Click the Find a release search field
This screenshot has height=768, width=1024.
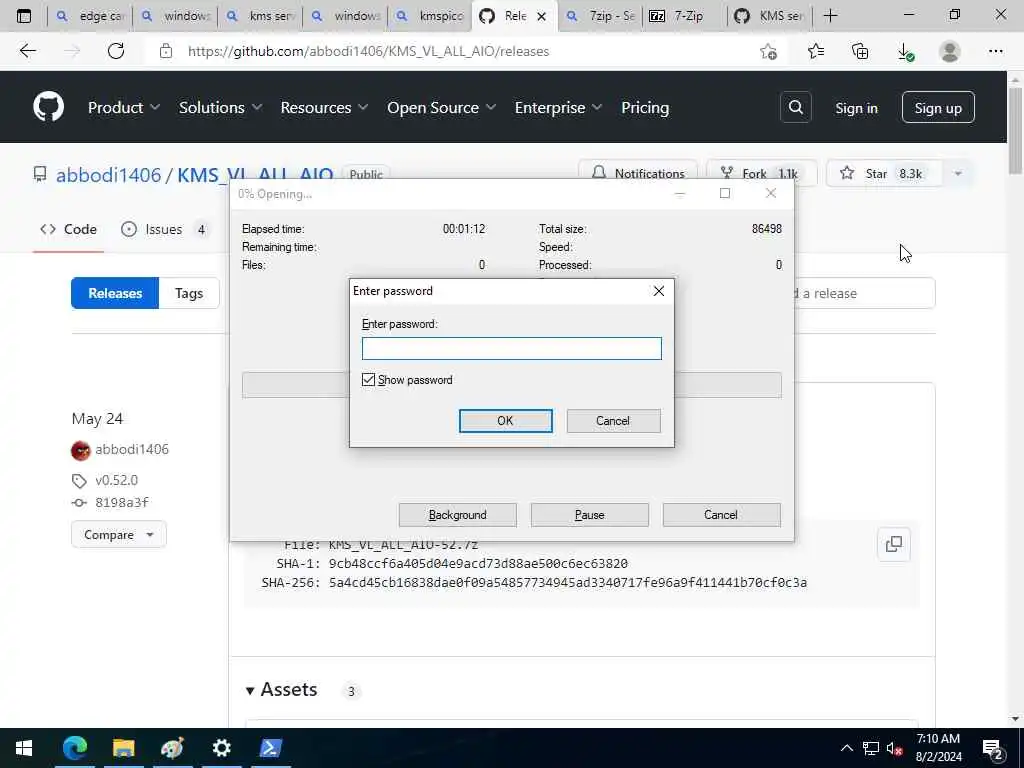pyautogui.click(x=865, y=293)
